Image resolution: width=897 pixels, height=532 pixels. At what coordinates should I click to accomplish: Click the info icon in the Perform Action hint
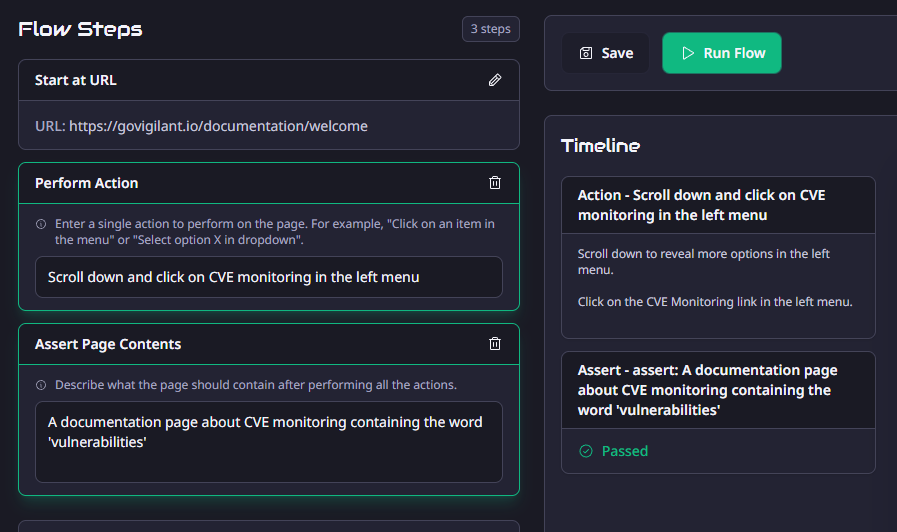[41, 224]
